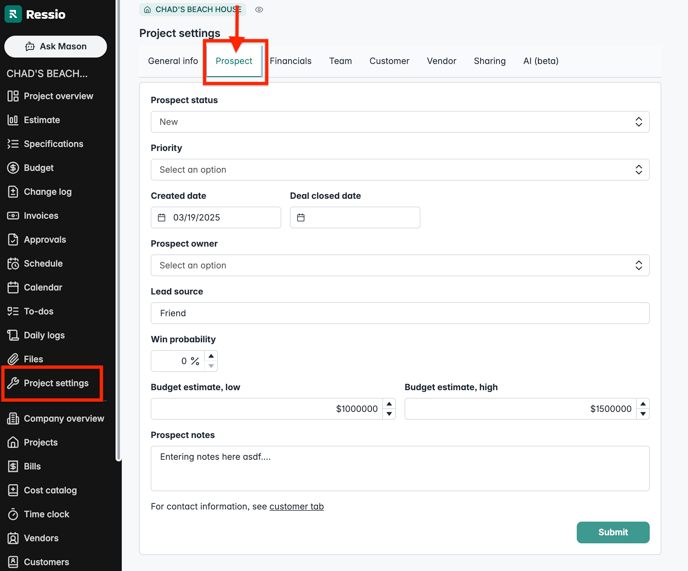
Task: Click the Daily logs icon
Action: pos(13,335)
